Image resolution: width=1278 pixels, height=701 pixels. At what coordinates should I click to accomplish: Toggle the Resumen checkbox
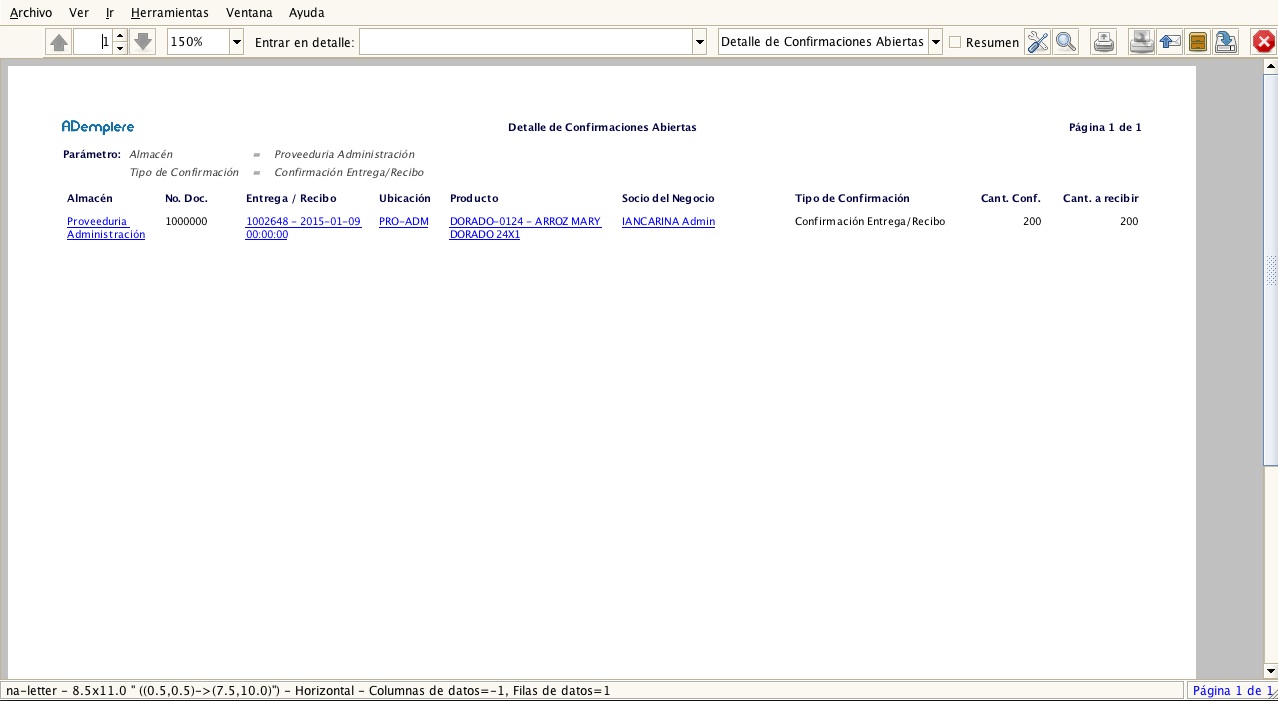[x=955, y=42]
